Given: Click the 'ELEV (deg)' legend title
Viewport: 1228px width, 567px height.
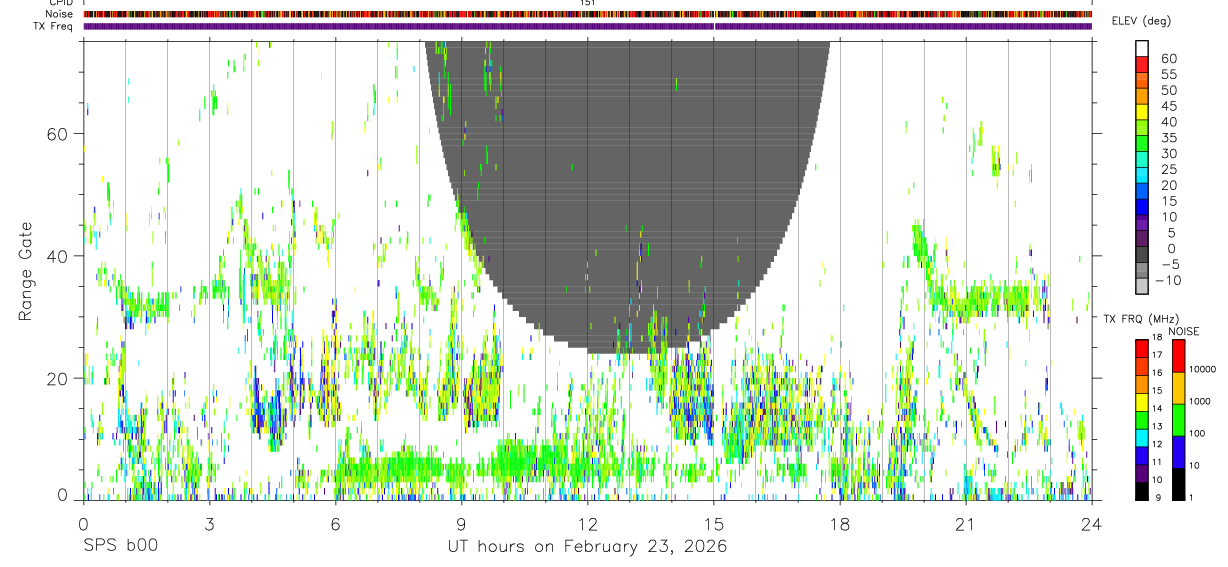Looking at the screenshot, I should point(1140,21).
